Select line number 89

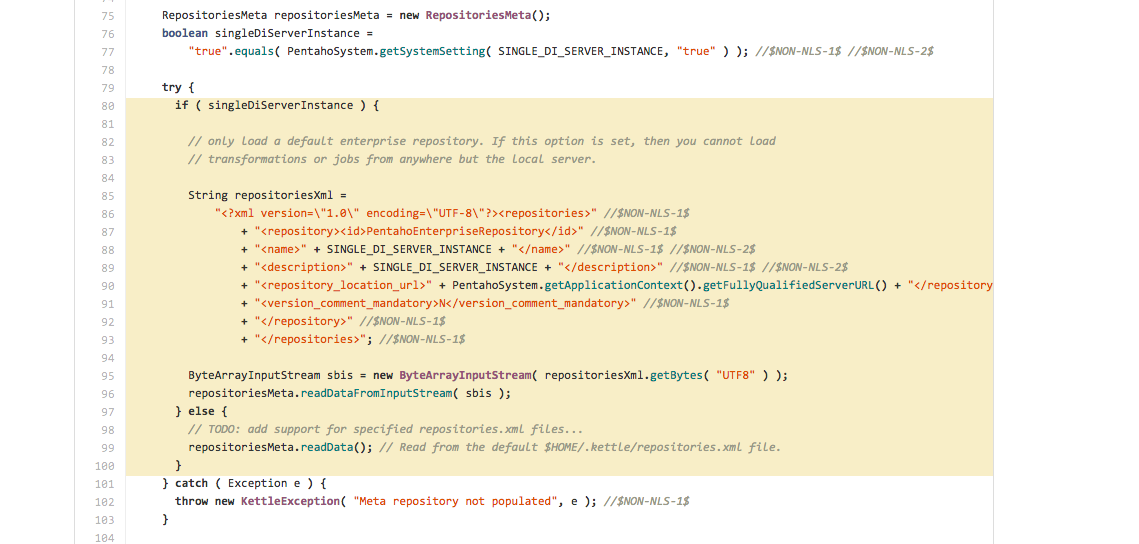(108, 268)
